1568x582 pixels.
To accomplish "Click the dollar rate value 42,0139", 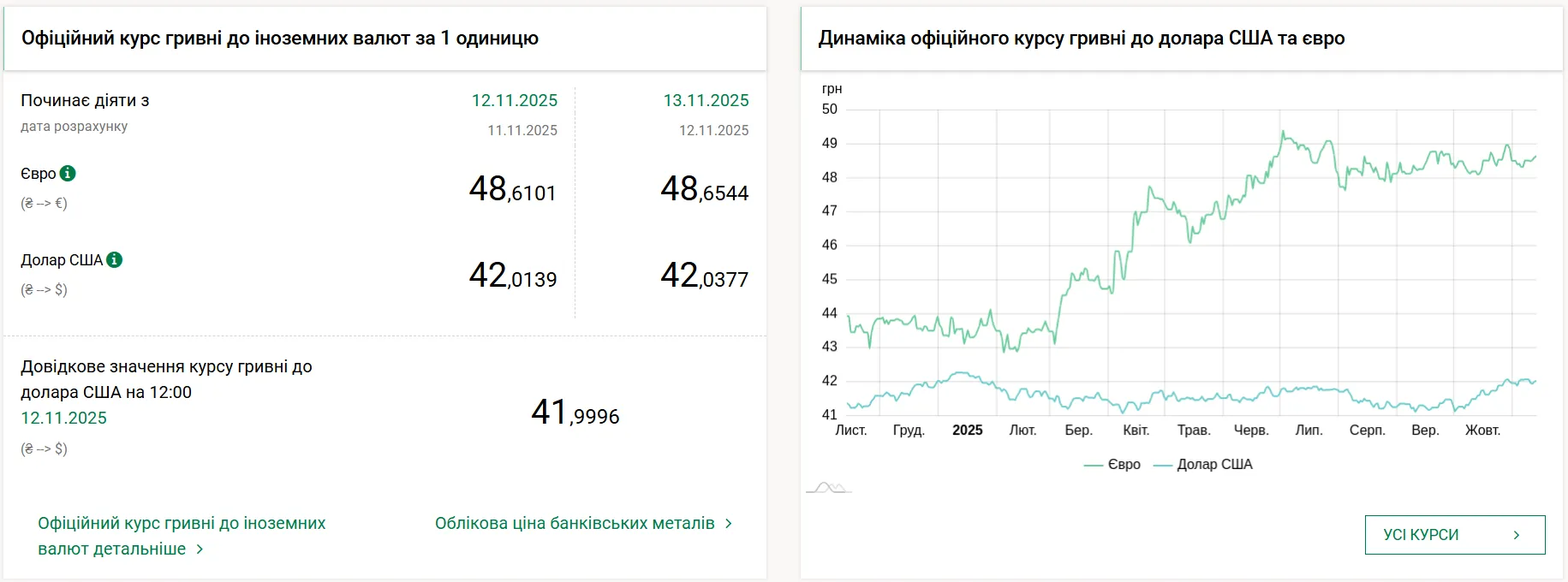I will click(512, 276).
